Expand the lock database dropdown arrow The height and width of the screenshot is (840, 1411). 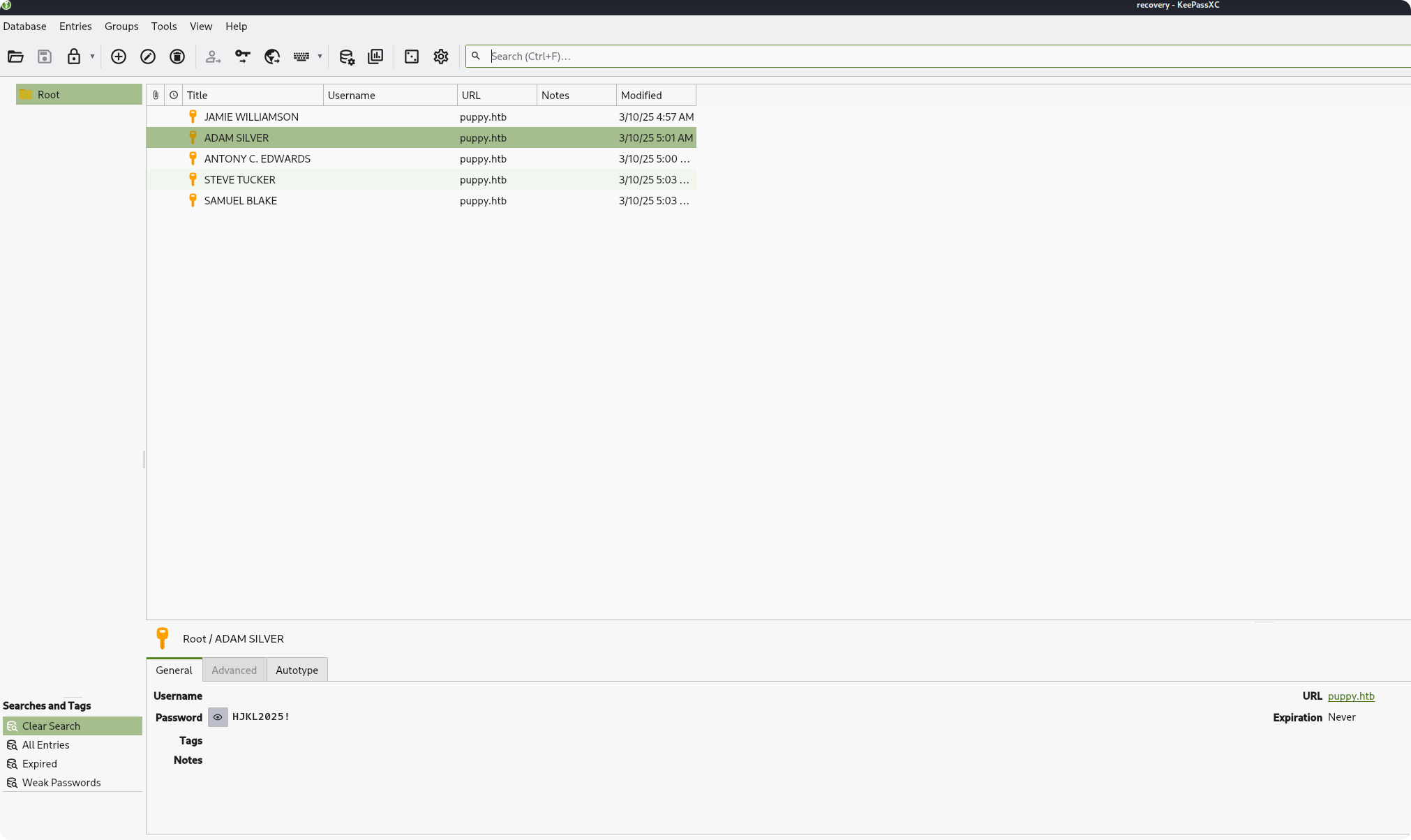pyautogui.click(x=92, y=57)
